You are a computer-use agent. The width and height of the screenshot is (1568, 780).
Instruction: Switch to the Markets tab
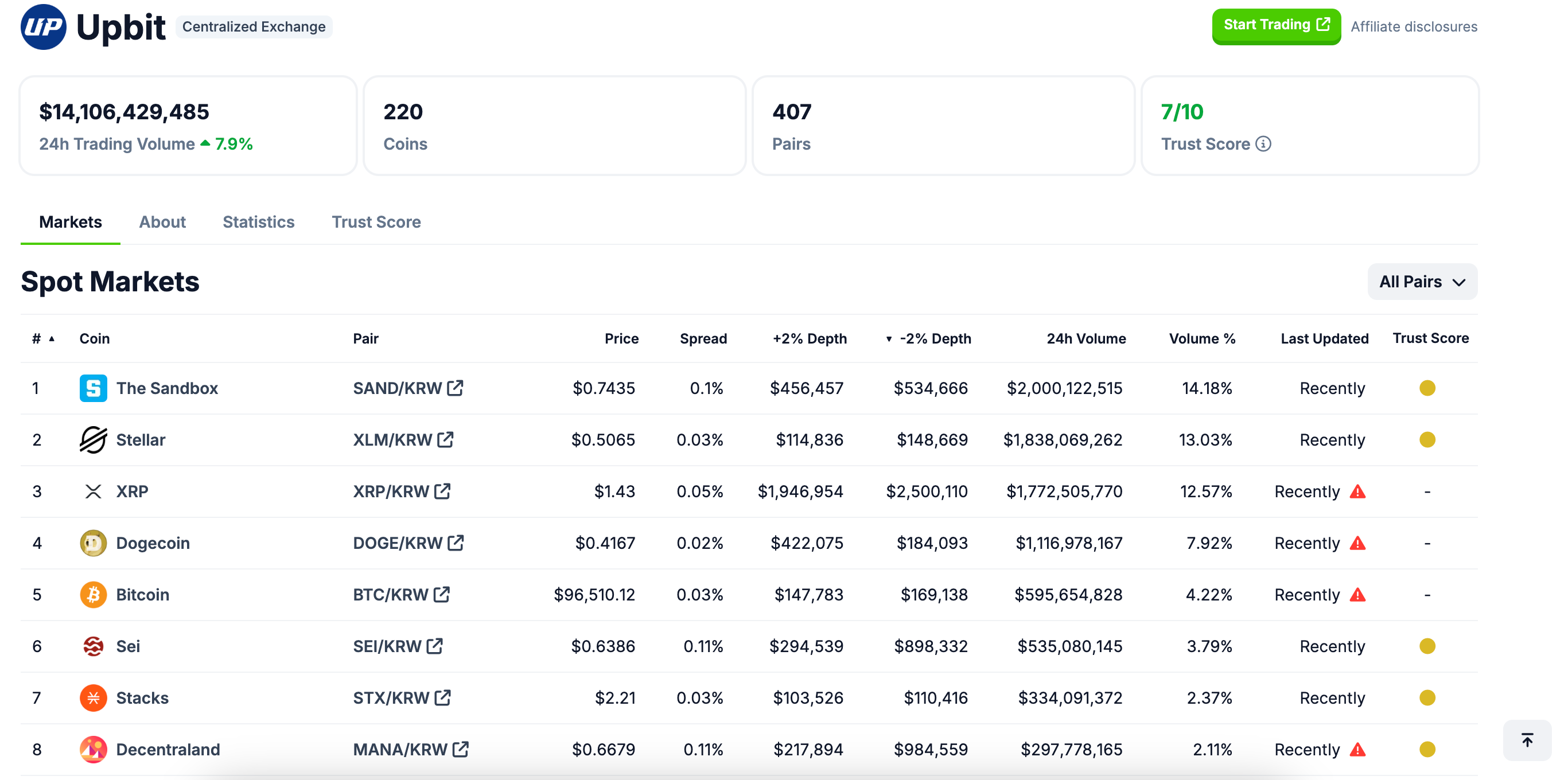click(71, 222)
